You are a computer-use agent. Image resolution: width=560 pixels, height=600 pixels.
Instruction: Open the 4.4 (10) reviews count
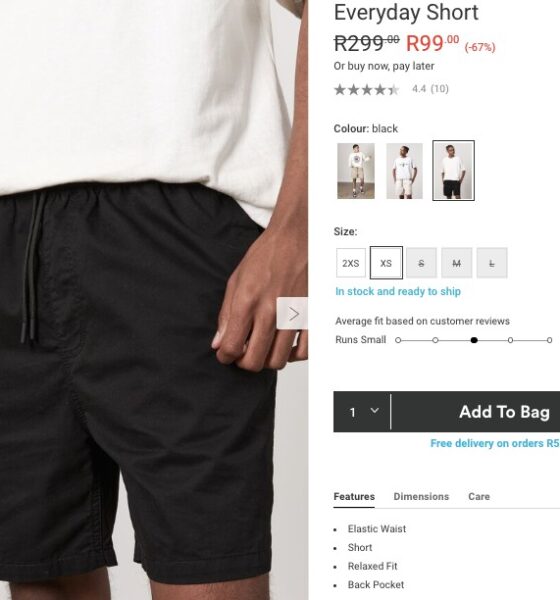(x=430, y=89)
